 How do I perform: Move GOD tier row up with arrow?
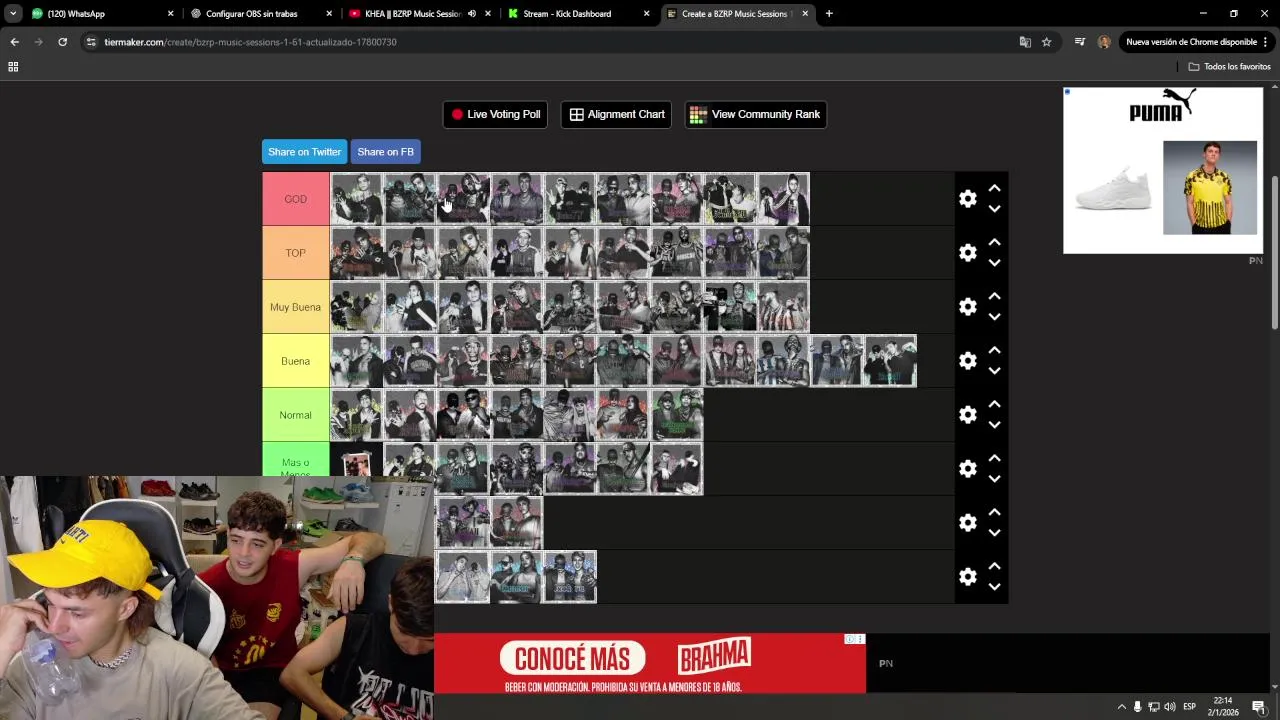tap(994, 188)
